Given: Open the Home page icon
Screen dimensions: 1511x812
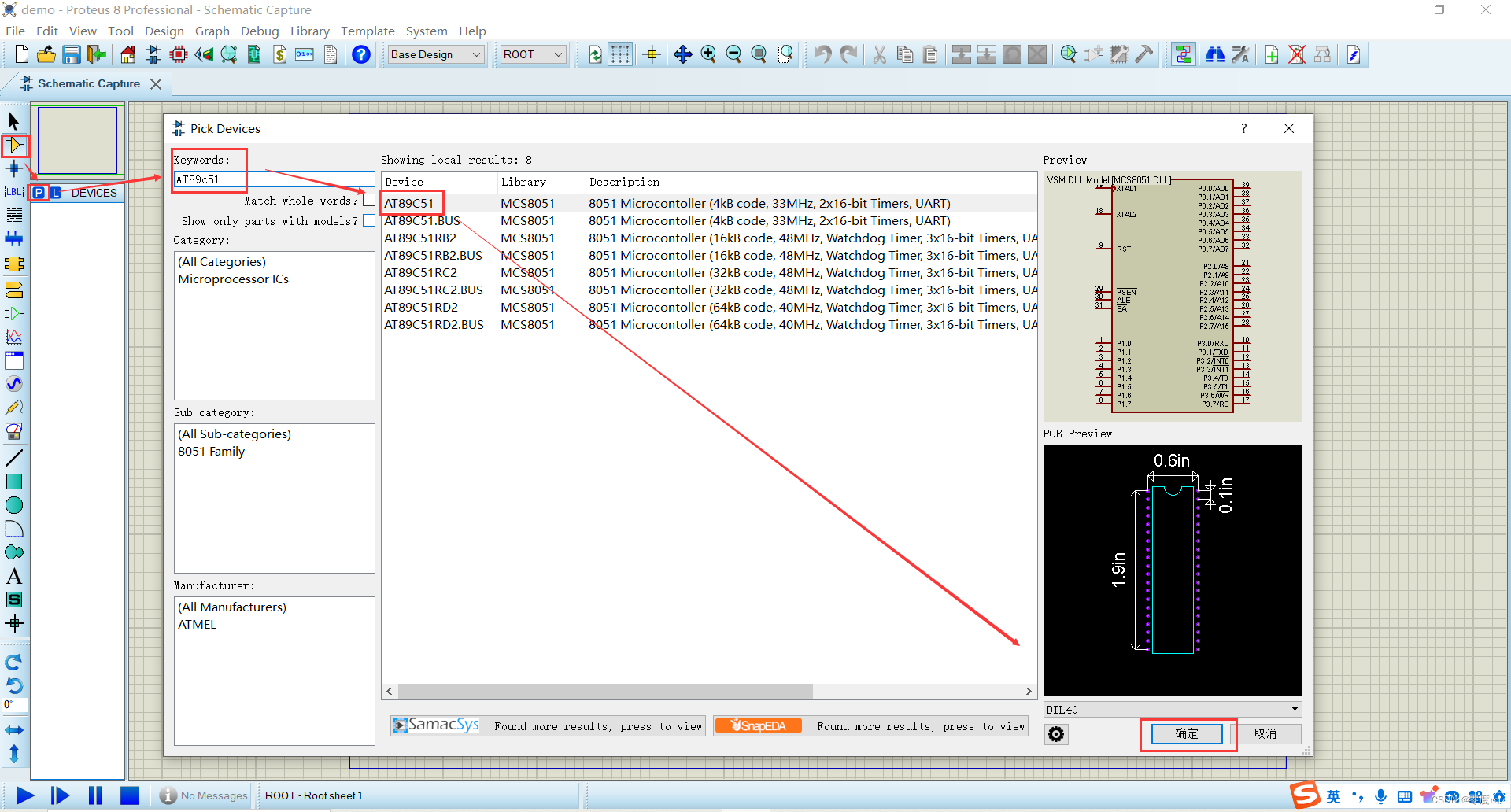Looking at the screenshot, I should coord(127,54).
